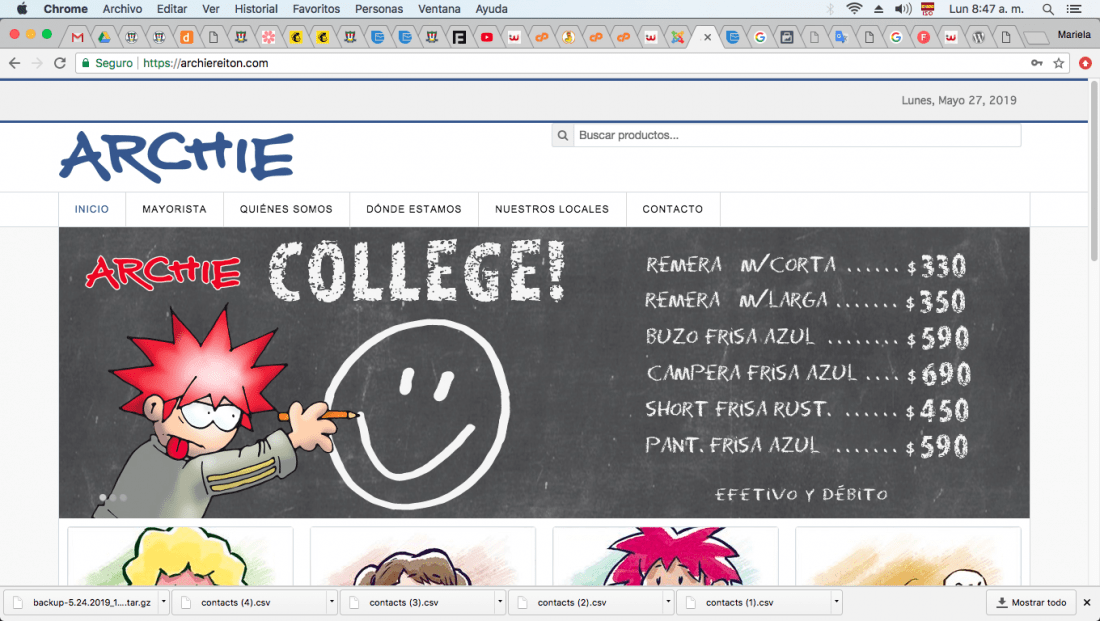The image size is (1100, 621).
Task: Open the red circle F tab
Action: pos(923,37)
